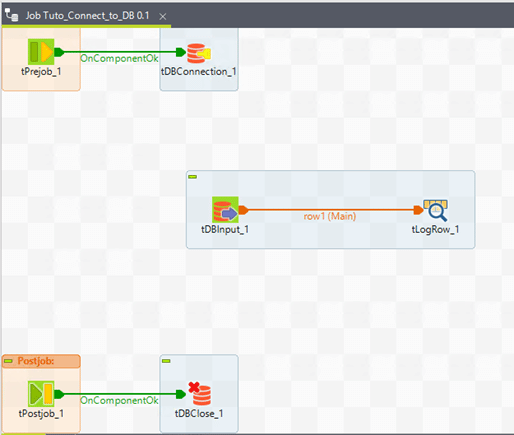The image size is (514, 435).
Task: Collapse the Postjob subjob box
Action: [8, 361]
